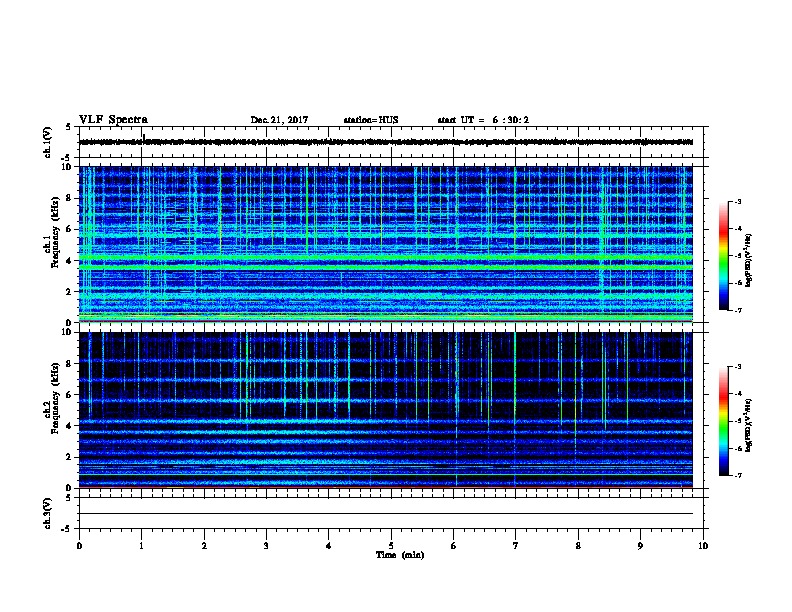Click the time axis tick label "2"
Image resolution: width=792 pixels, height=612 pixels.
pyautogui.click(x=204, y=545)
